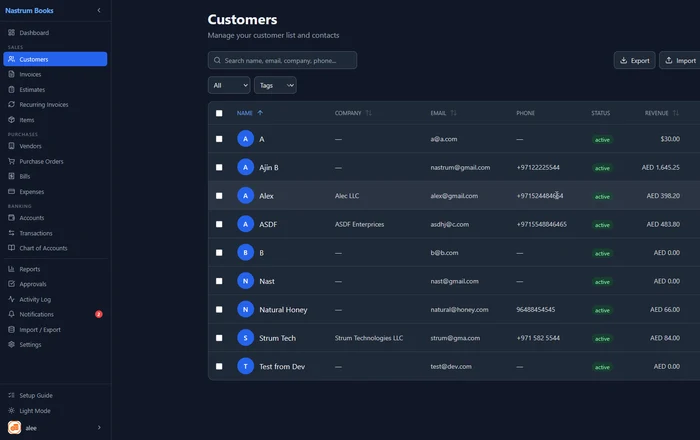The image size is (700, 440).
Task: Click the Setup Guide checklist icon
Action: pyautogui.click(x=12, y=395)
